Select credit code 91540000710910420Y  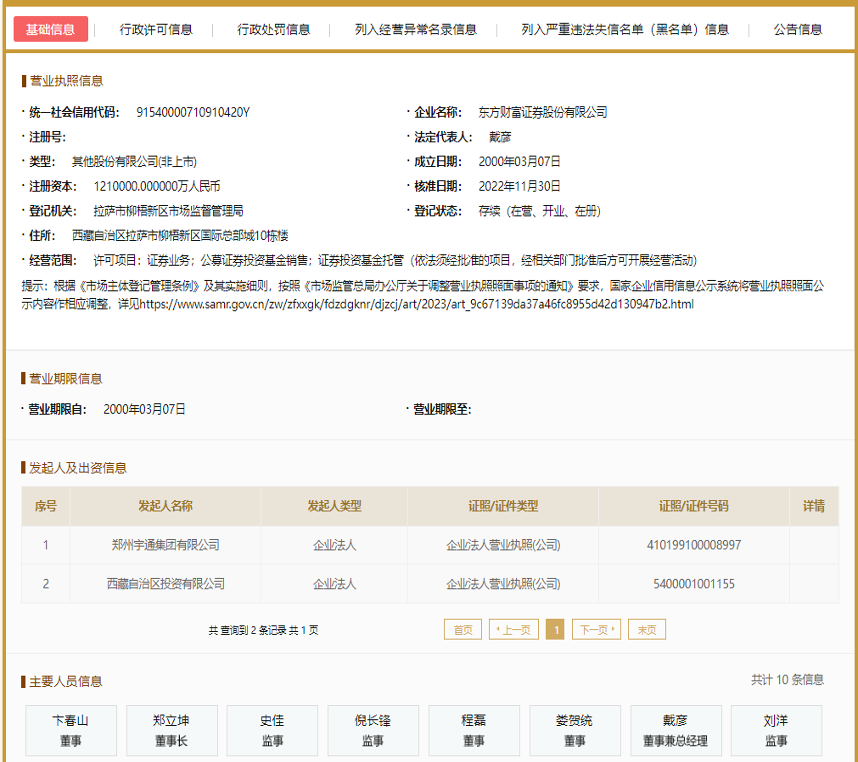point(193,113)
